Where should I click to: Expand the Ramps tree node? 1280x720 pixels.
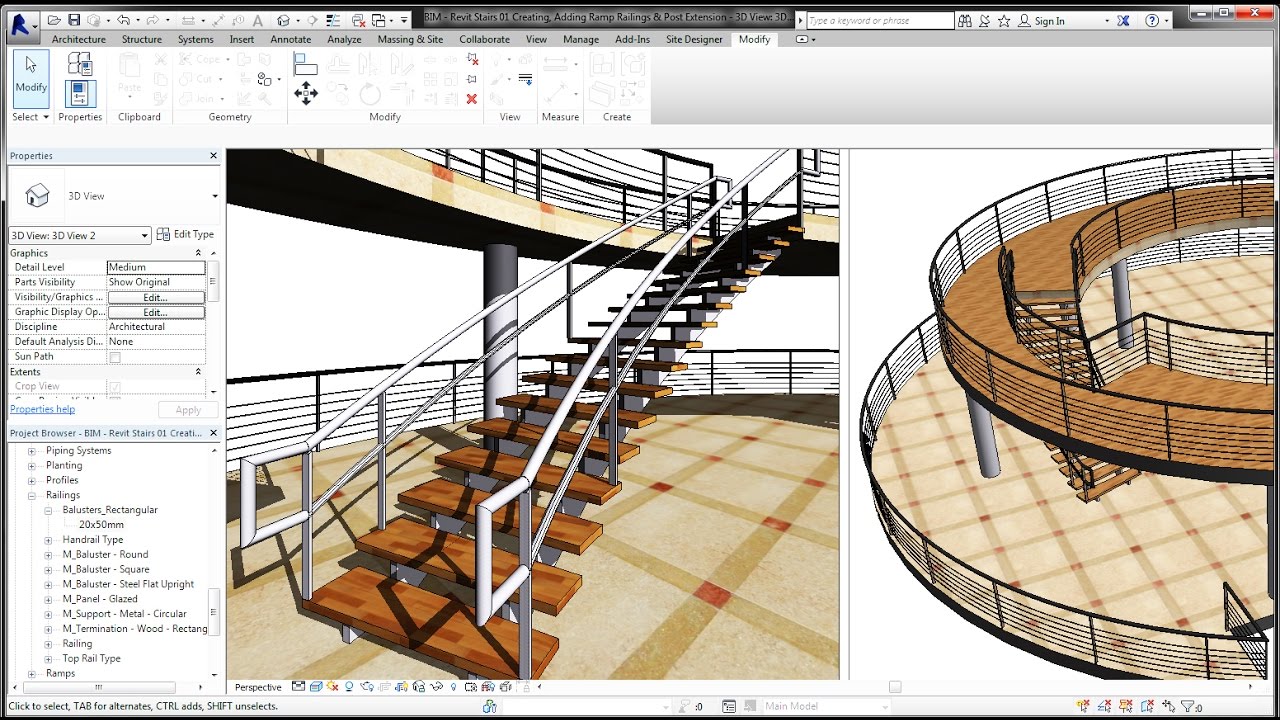pyautogui.click(x=32, y=674)
